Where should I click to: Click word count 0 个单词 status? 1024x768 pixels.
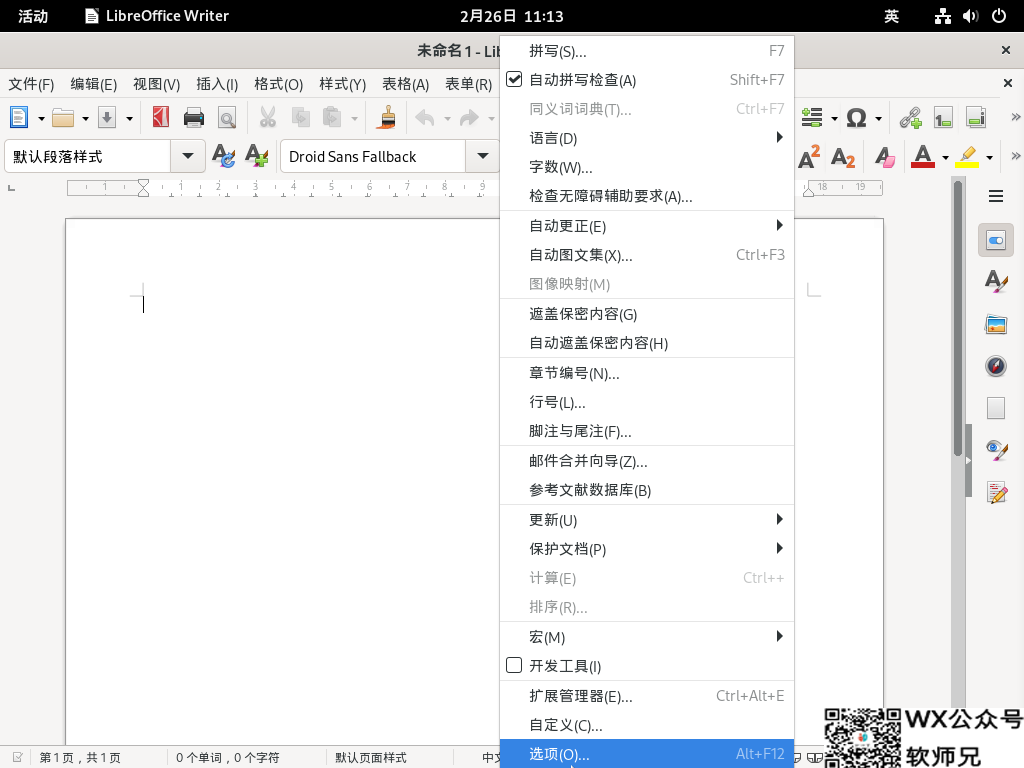click(x=227, y=758)
